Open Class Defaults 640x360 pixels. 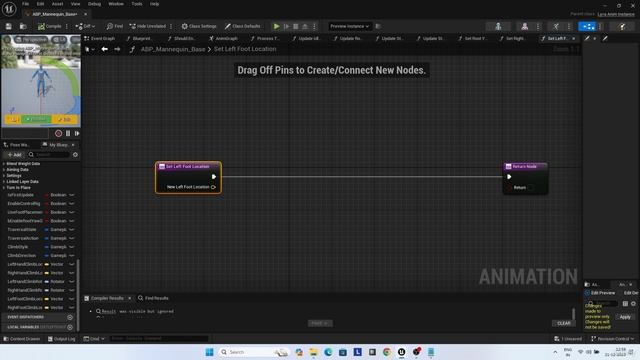[x=242, y=27]
